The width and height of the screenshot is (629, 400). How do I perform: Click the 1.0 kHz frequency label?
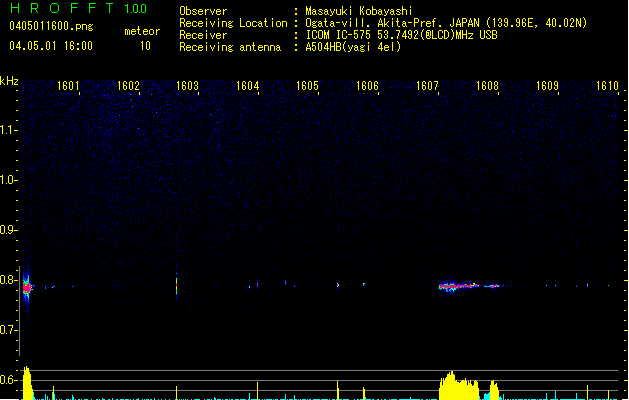[x=8, y=180]
